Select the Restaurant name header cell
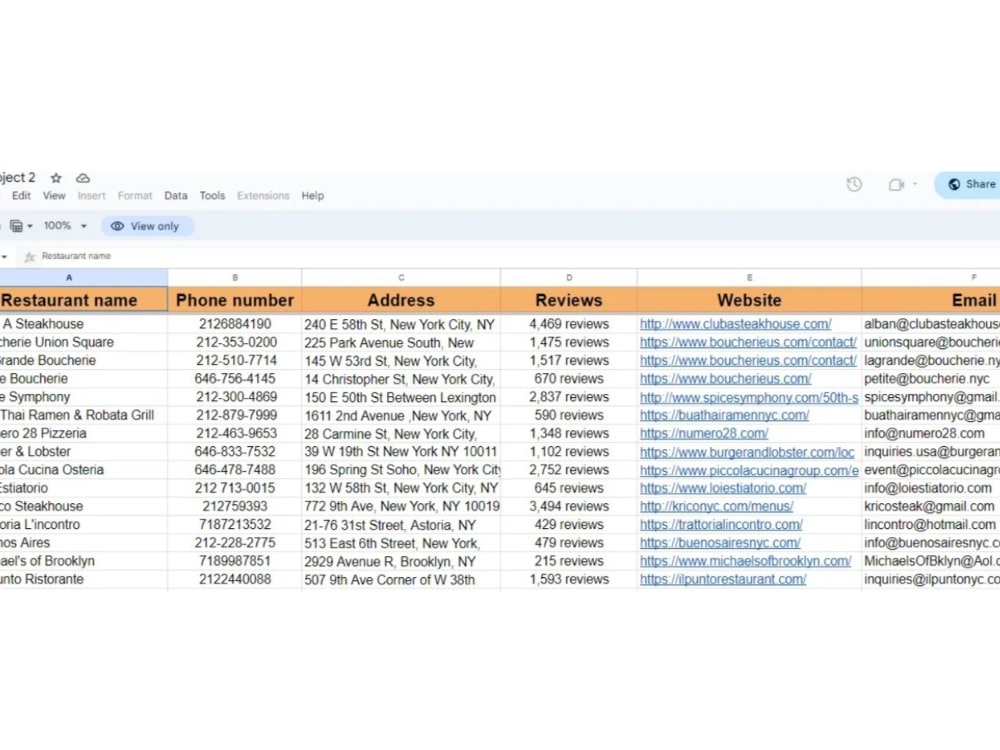The image size is (1000, 750). (x=84, y=300)
